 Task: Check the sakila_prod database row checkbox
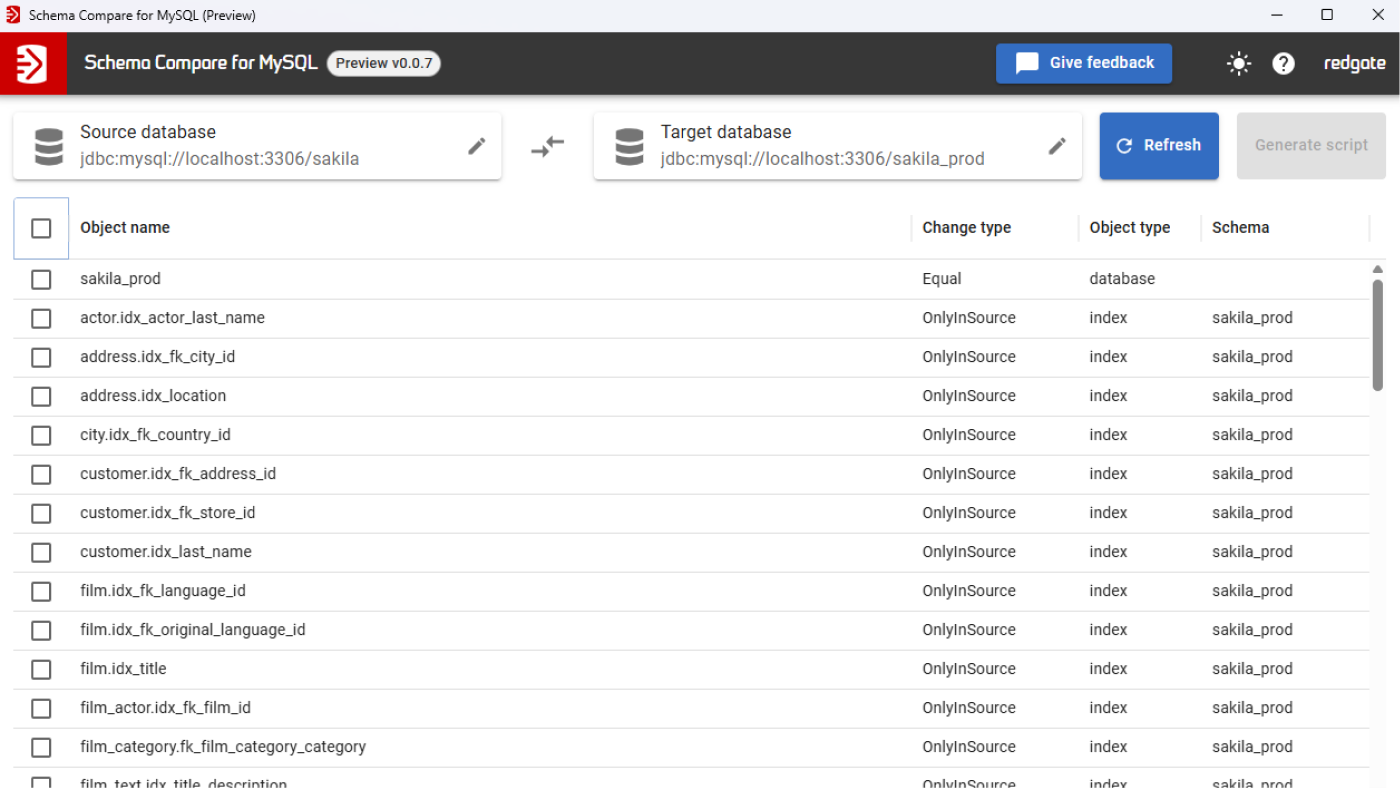pos(41,280)
